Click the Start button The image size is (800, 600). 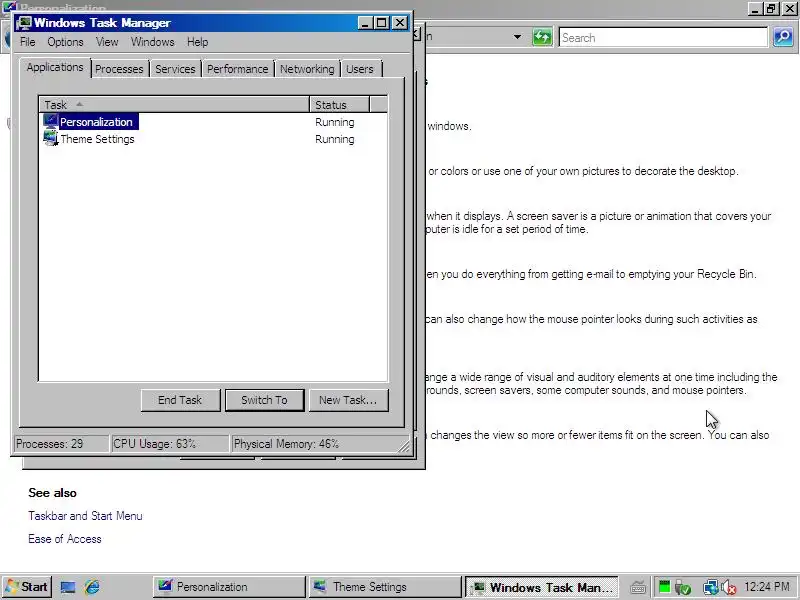[26, 587]
